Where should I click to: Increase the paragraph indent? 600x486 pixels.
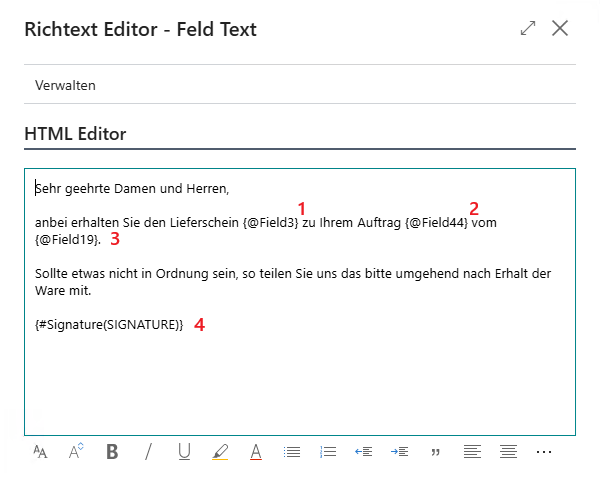(399, 452)
